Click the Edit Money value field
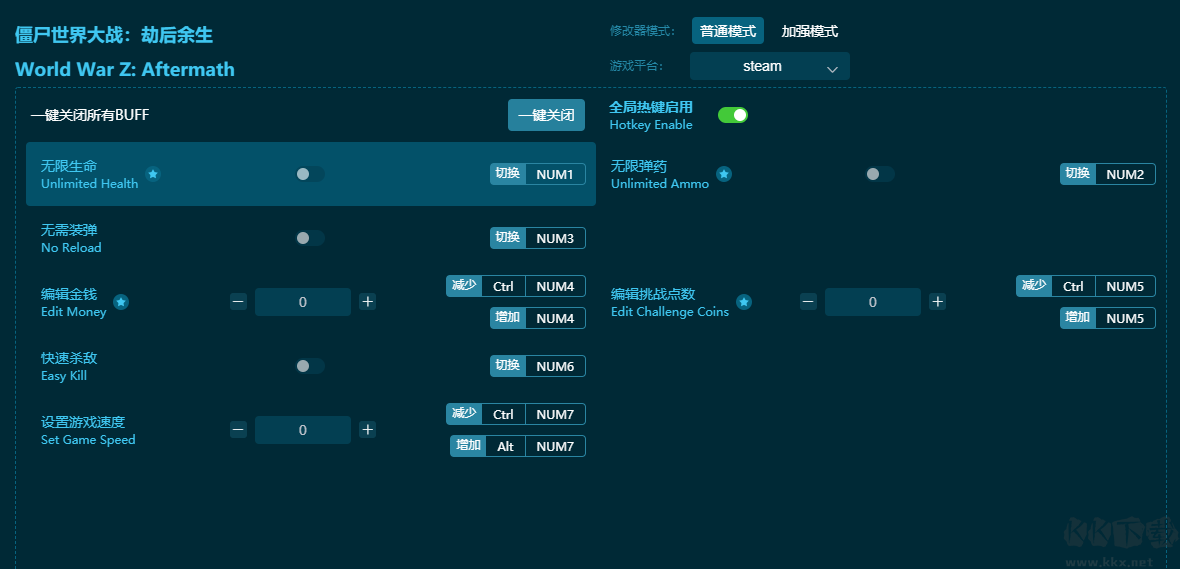1180x569 pixels. coord(303,302)
